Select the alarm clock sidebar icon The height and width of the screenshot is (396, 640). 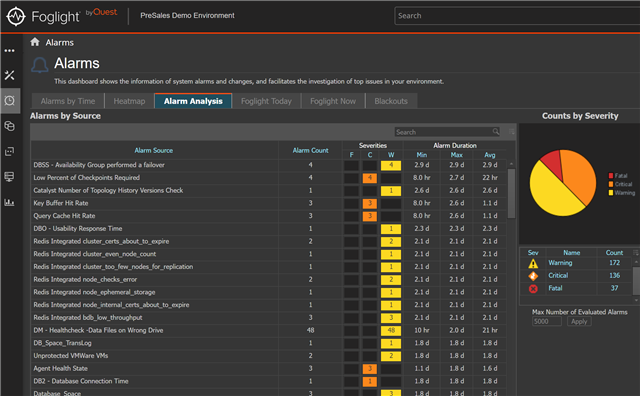pyautogui.click(x=9, y=100)
